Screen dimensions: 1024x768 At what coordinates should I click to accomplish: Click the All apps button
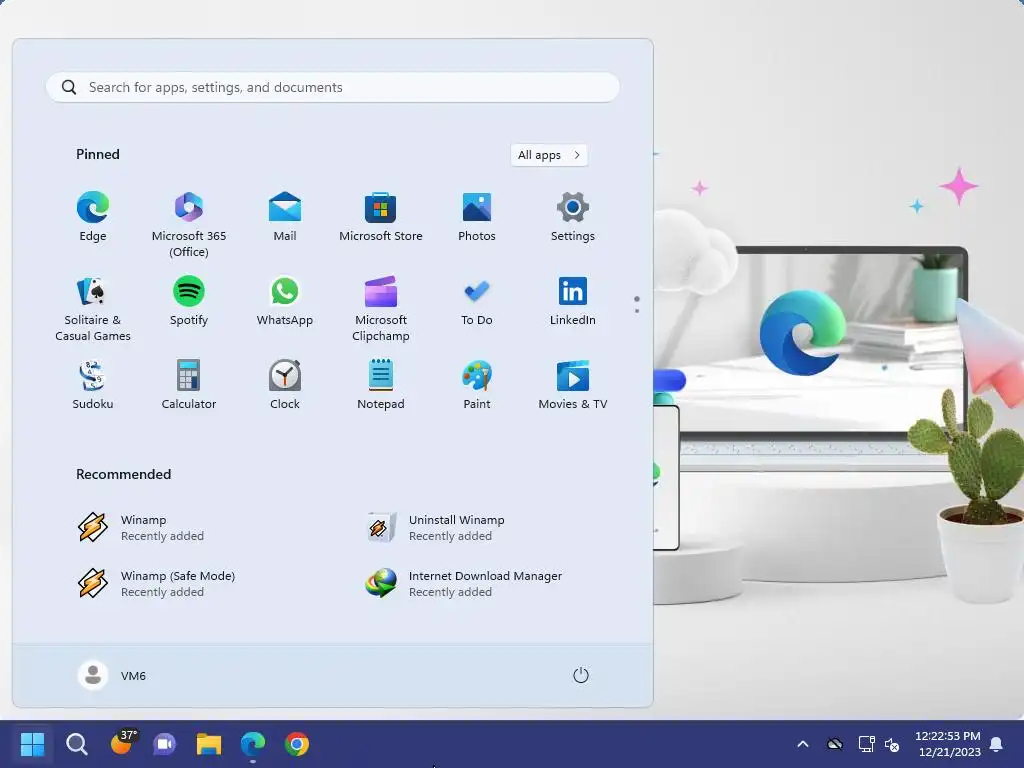pos(549,155)
